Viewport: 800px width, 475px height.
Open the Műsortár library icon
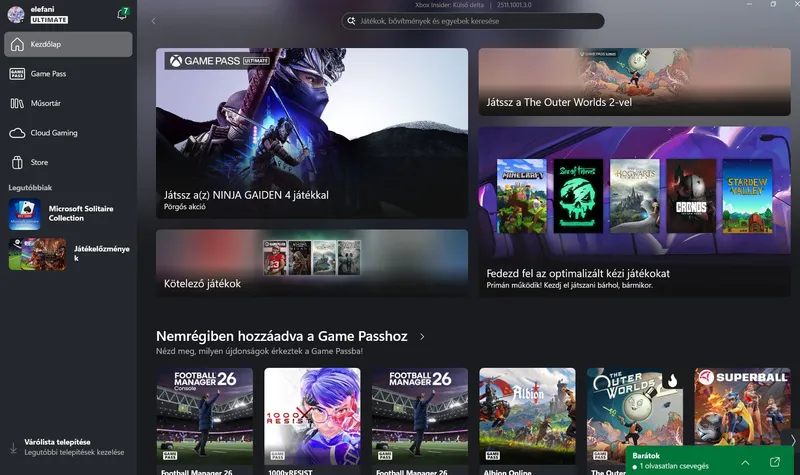(17, 104)
